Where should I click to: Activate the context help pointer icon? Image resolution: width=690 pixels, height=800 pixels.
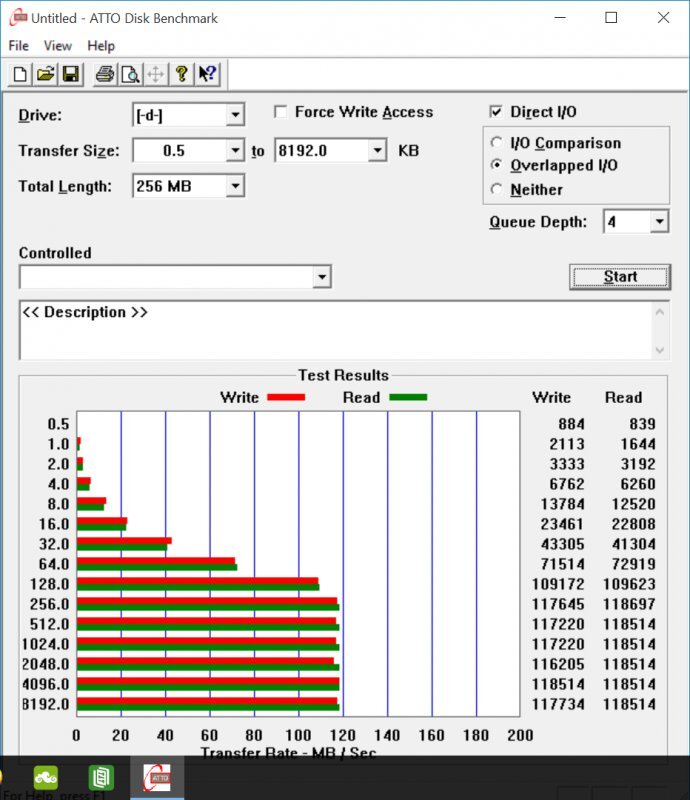click(x=207, y=74)
